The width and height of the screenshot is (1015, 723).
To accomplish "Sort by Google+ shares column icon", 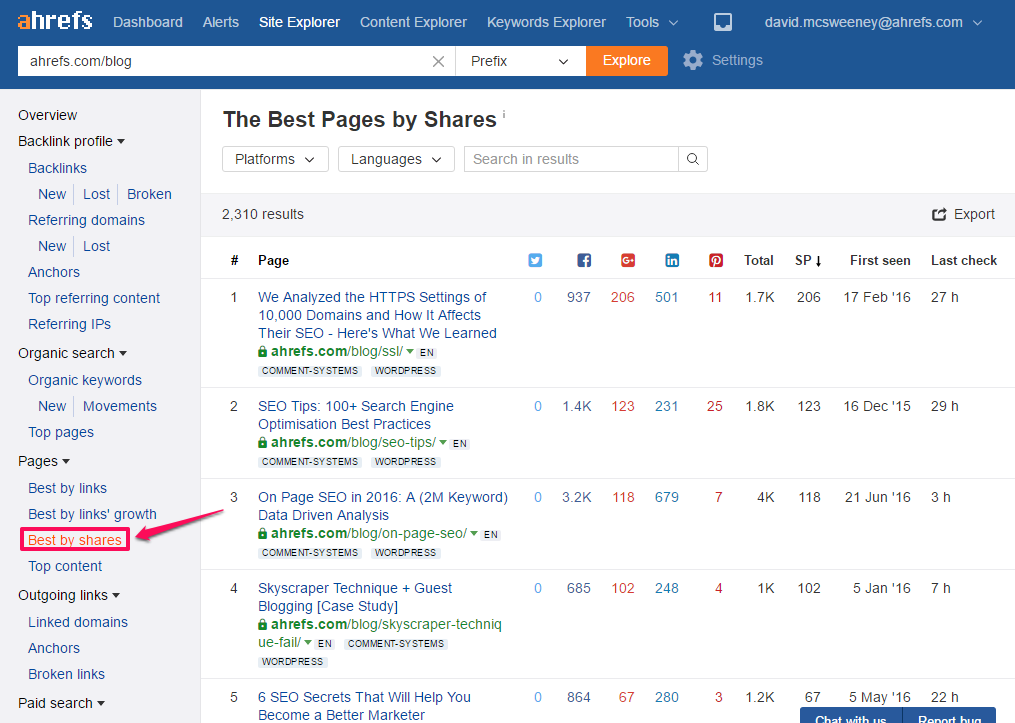I will click(628, 260).
